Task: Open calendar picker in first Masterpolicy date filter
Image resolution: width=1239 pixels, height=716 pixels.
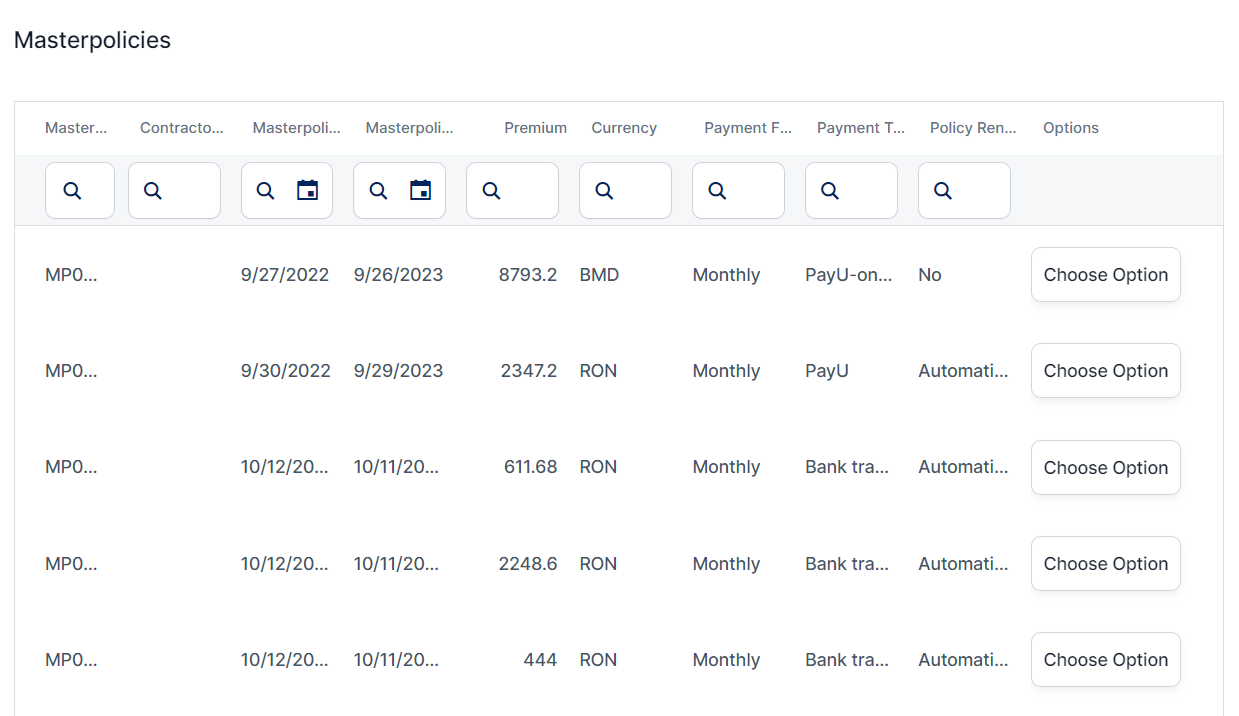Action: coord(308,190)
